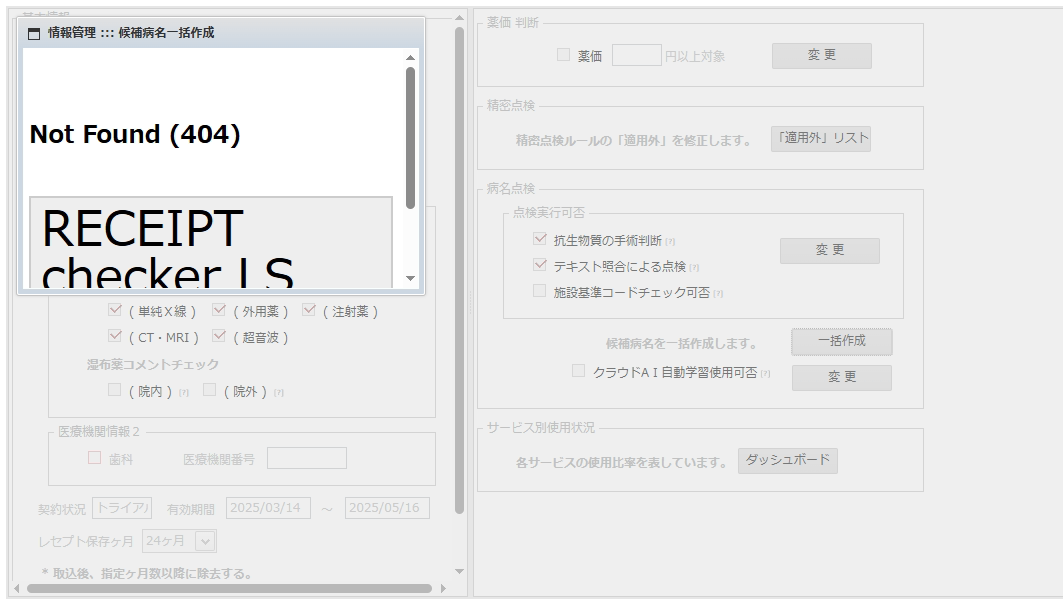
Task: Open help icon next to 抗生物質の手術判断
Action: (x=670, y=242)
